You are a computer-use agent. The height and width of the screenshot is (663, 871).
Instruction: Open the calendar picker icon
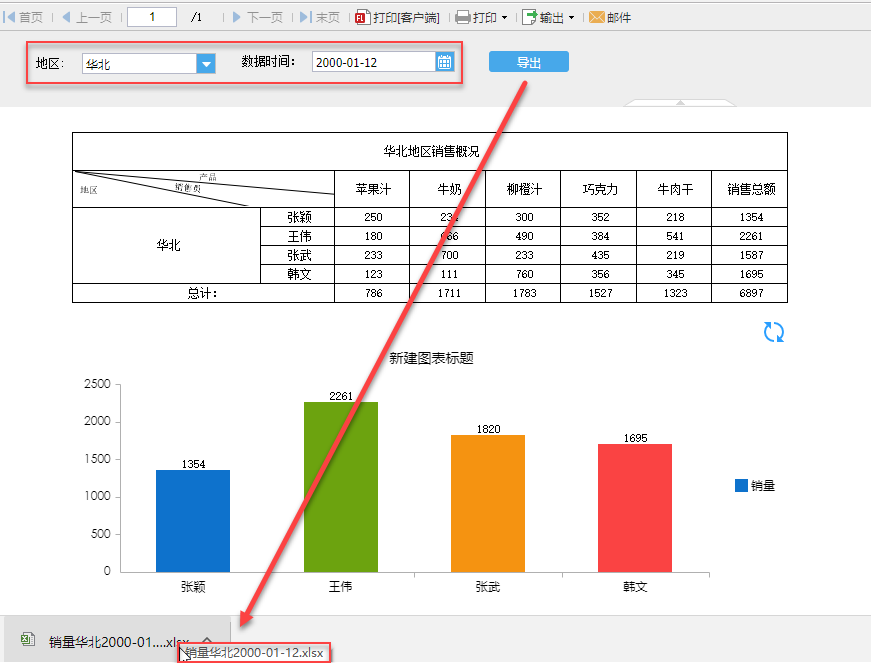(444, 62)
